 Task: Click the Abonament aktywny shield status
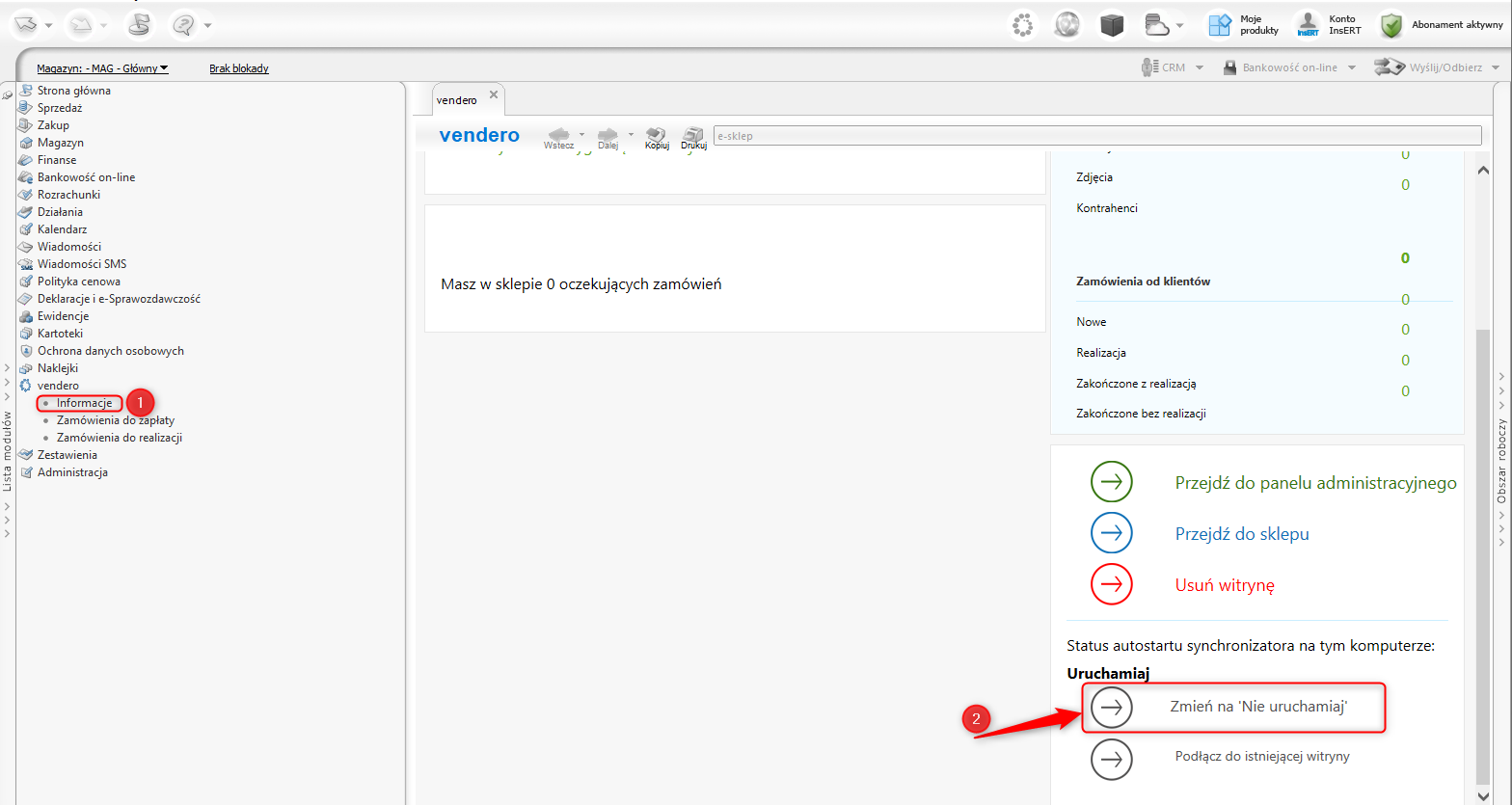pos(1441,25)
